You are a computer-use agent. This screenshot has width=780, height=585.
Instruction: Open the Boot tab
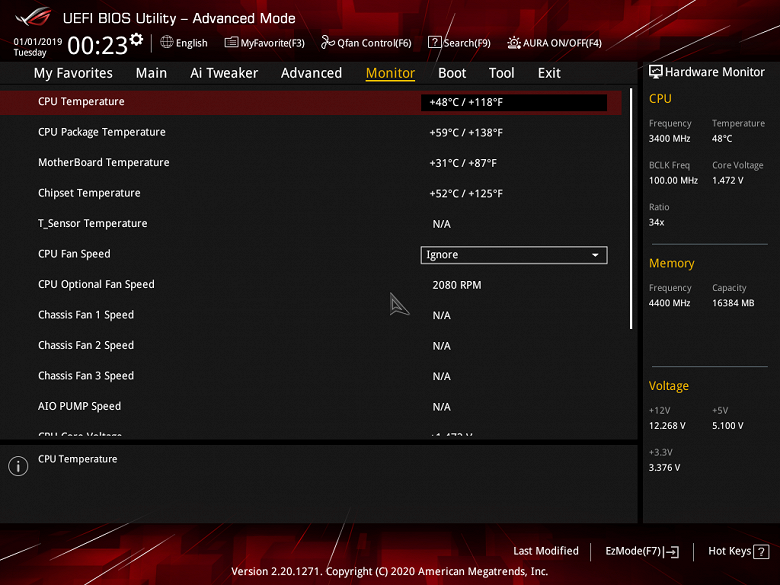tap(452, 73)
